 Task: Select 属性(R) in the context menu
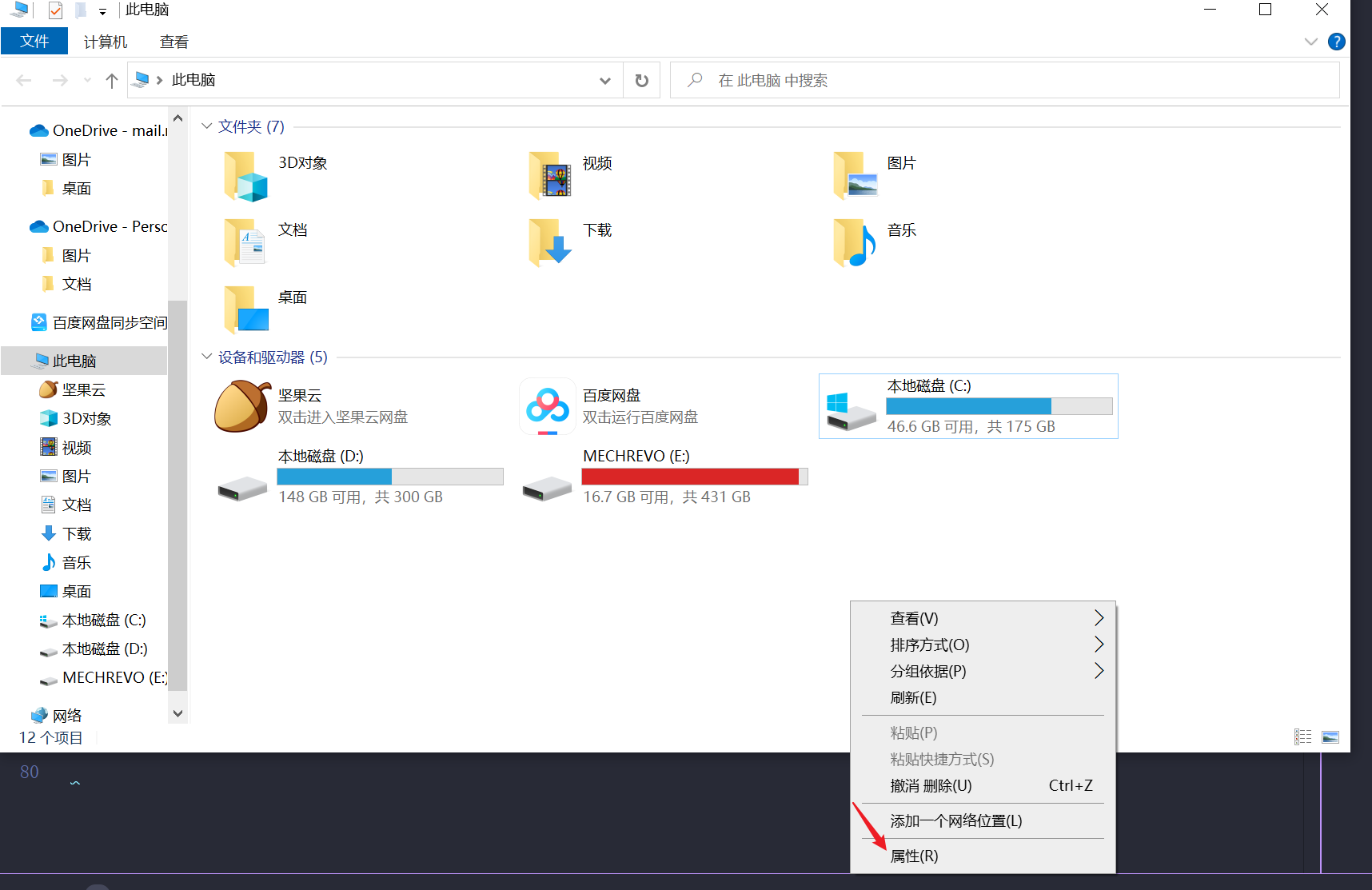(914, 856)
